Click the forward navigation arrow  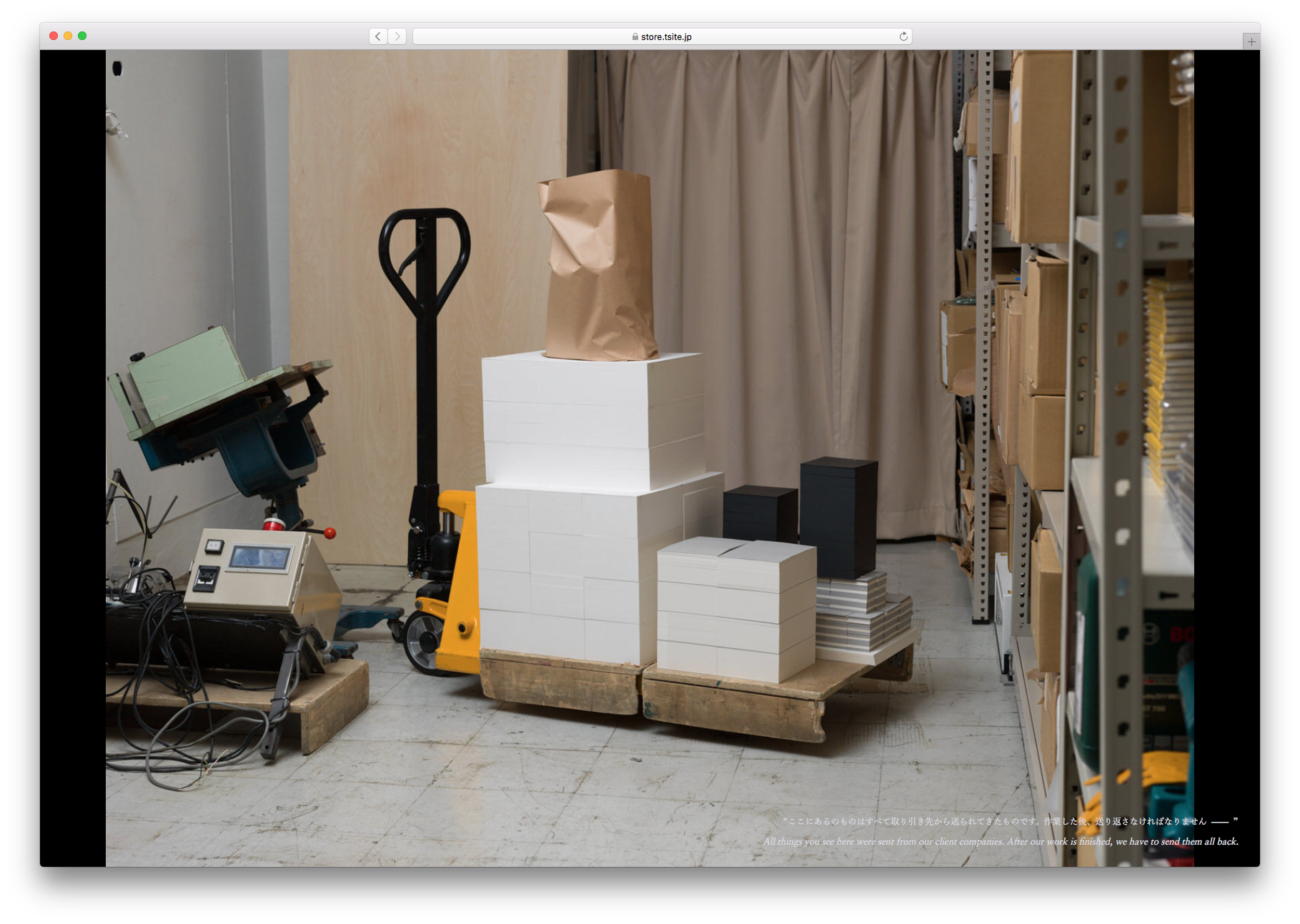(397, 36)
